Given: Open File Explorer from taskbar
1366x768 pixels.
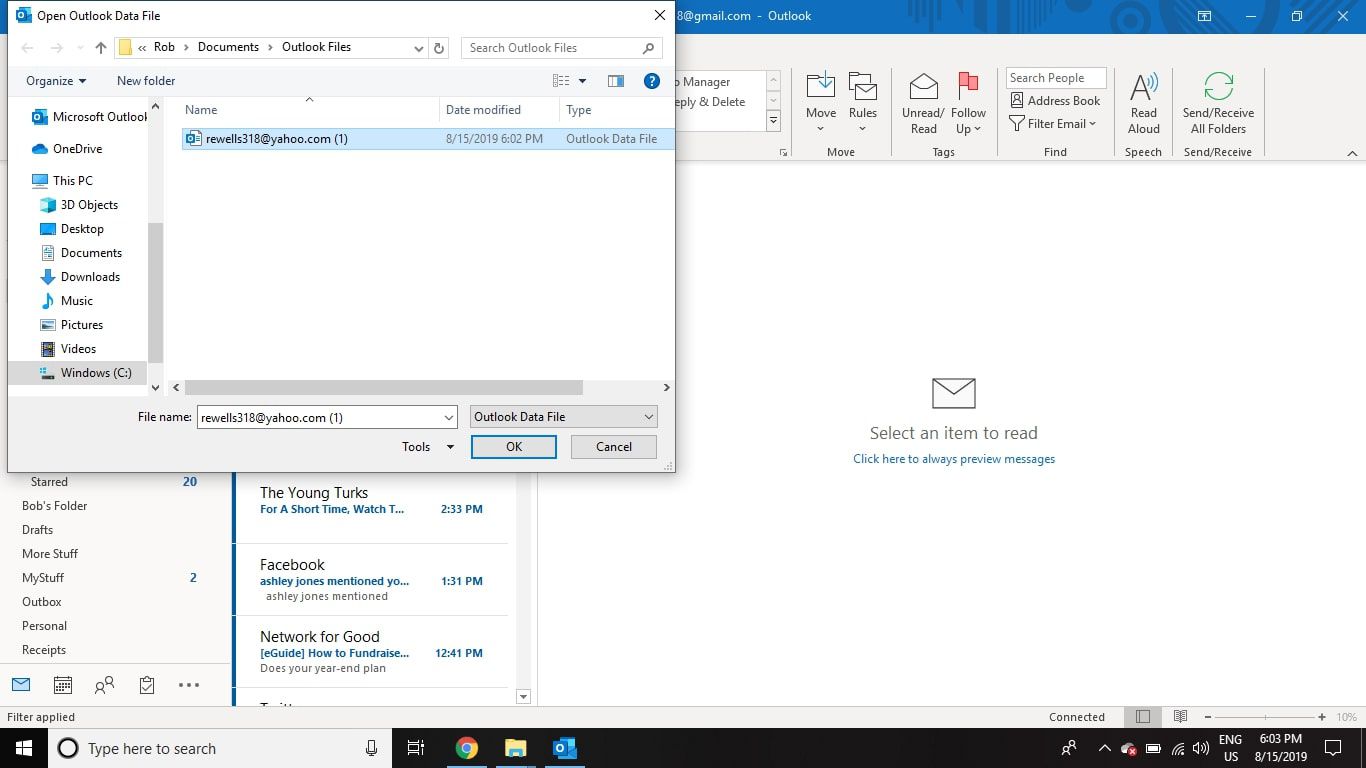Looking at the screenshot, I should coord(515,748).
